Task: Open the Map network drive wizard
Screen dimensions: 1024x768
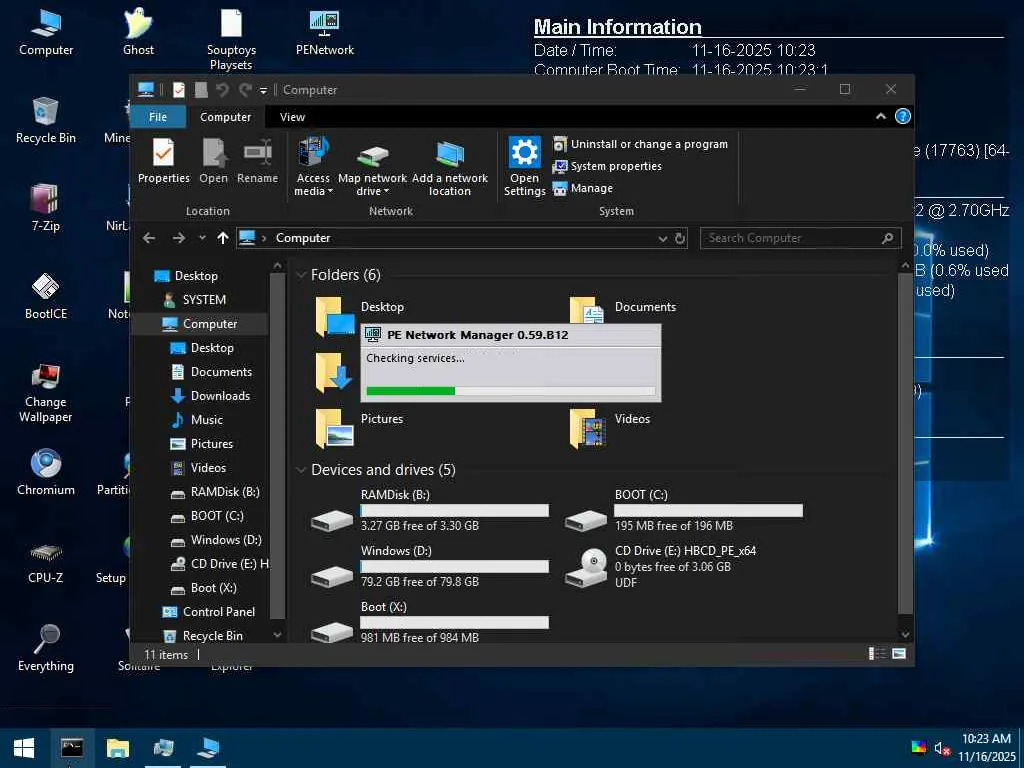Action: [372, 166]
